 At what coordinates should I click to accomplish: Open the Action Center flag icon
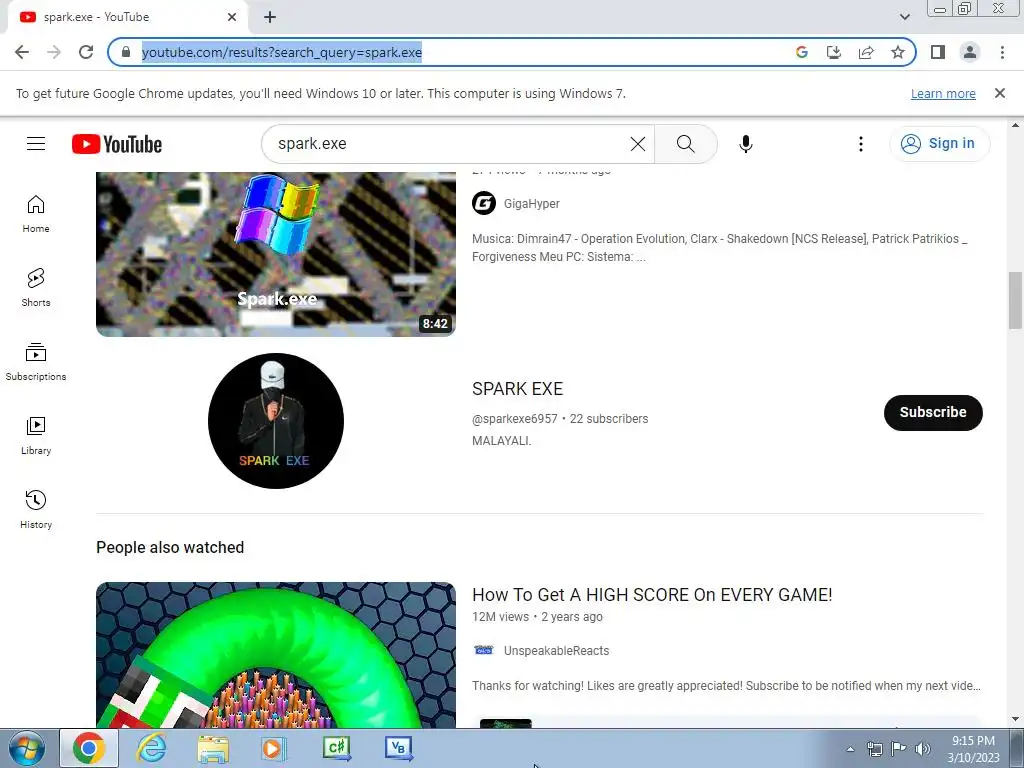click(x=899, y=749)
